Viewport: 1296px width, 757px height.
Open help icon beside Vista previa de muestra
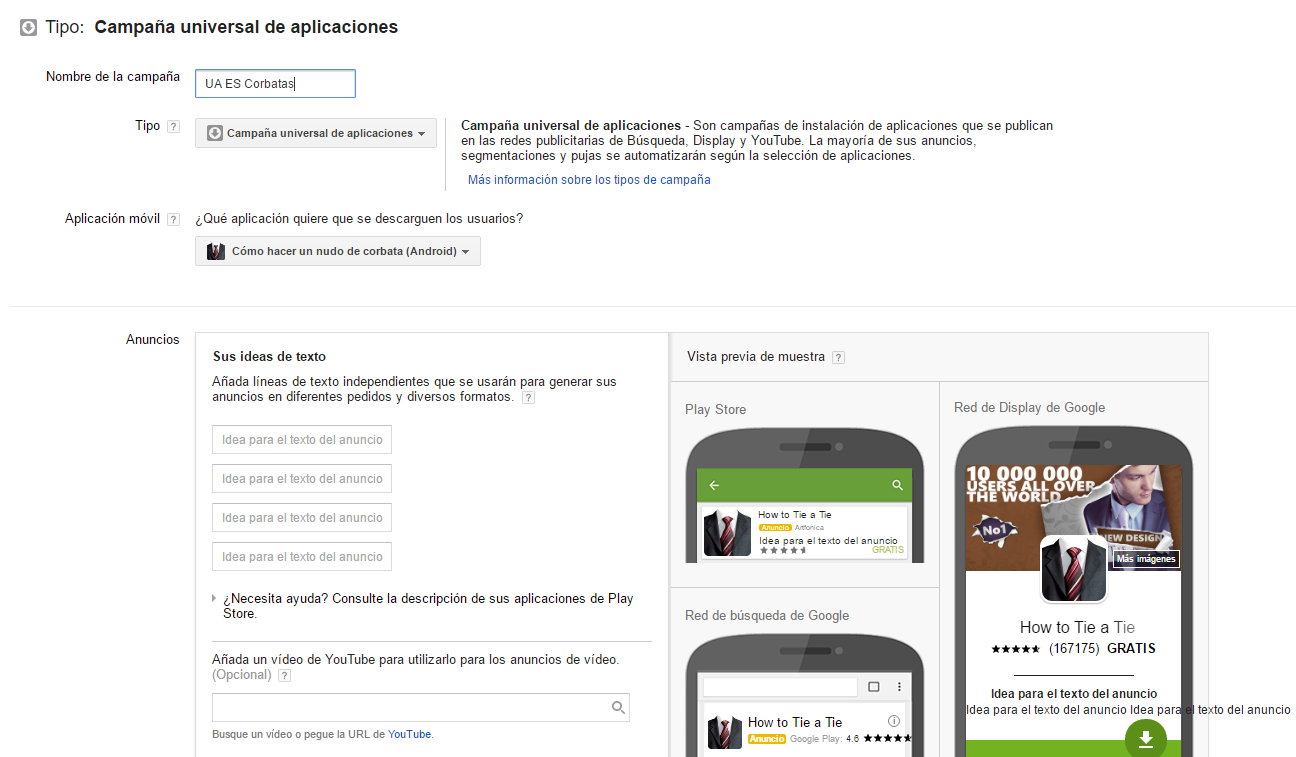pyautogui.click(x=839, y=357)
